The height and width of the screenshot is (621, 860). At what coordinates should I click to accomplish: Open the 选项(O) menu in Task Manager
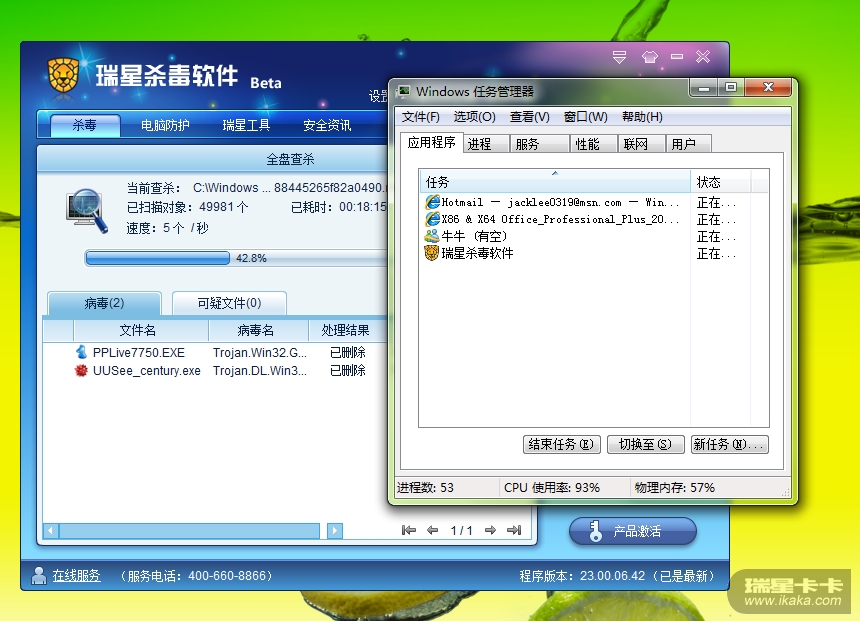tap(474, 117)
